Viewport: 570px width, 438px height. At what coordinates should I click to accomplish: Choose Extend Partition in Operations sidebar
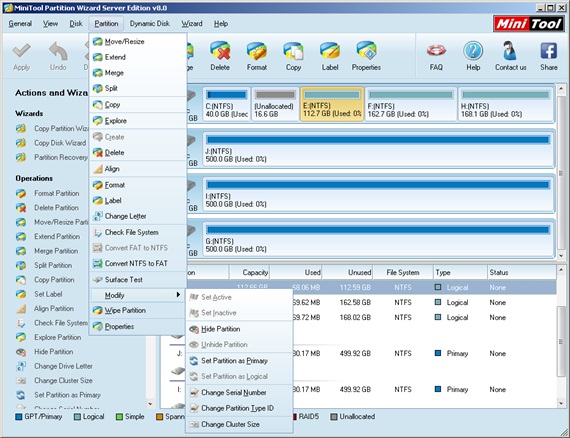tap(57, 237)
